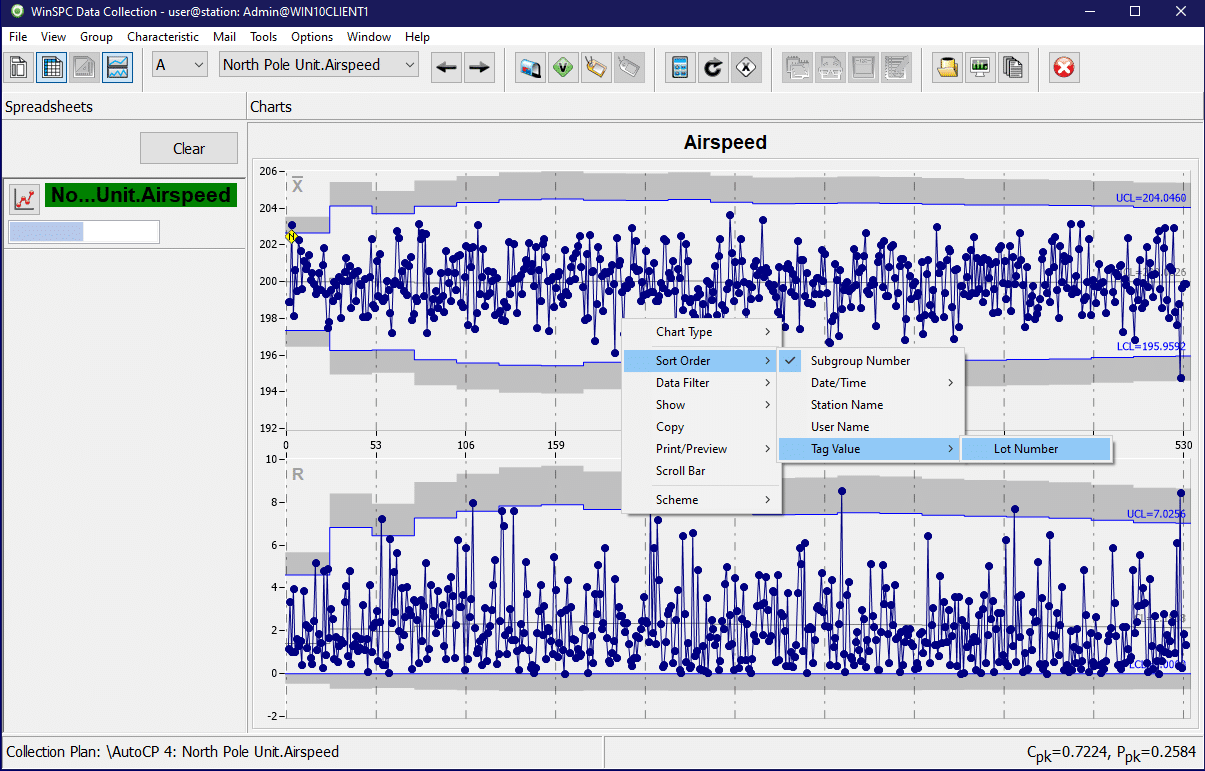Click the green diamond checkmark toolbar icon
Screen dimensions: 1205x771
pyautogui.click(x=564, y=67)
